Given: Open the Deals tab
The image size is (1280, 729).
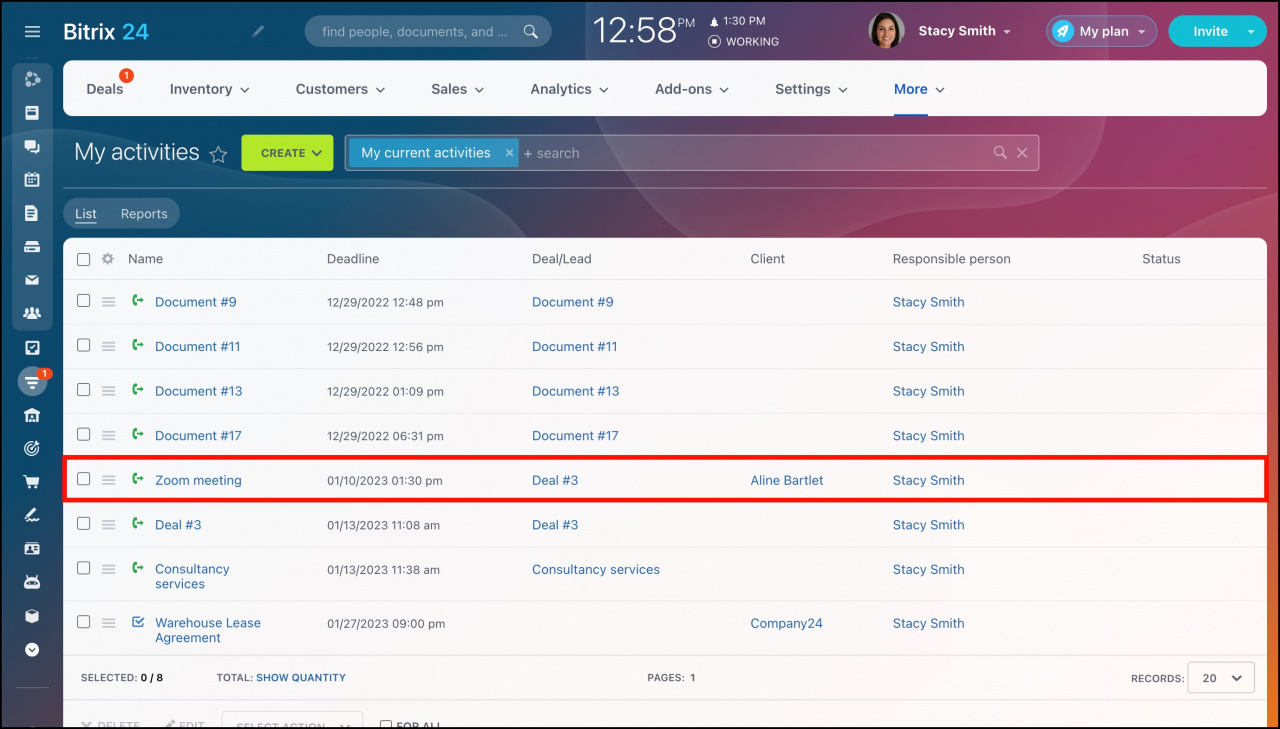Looking at the screenshot, I should click(x=105, y=89).
